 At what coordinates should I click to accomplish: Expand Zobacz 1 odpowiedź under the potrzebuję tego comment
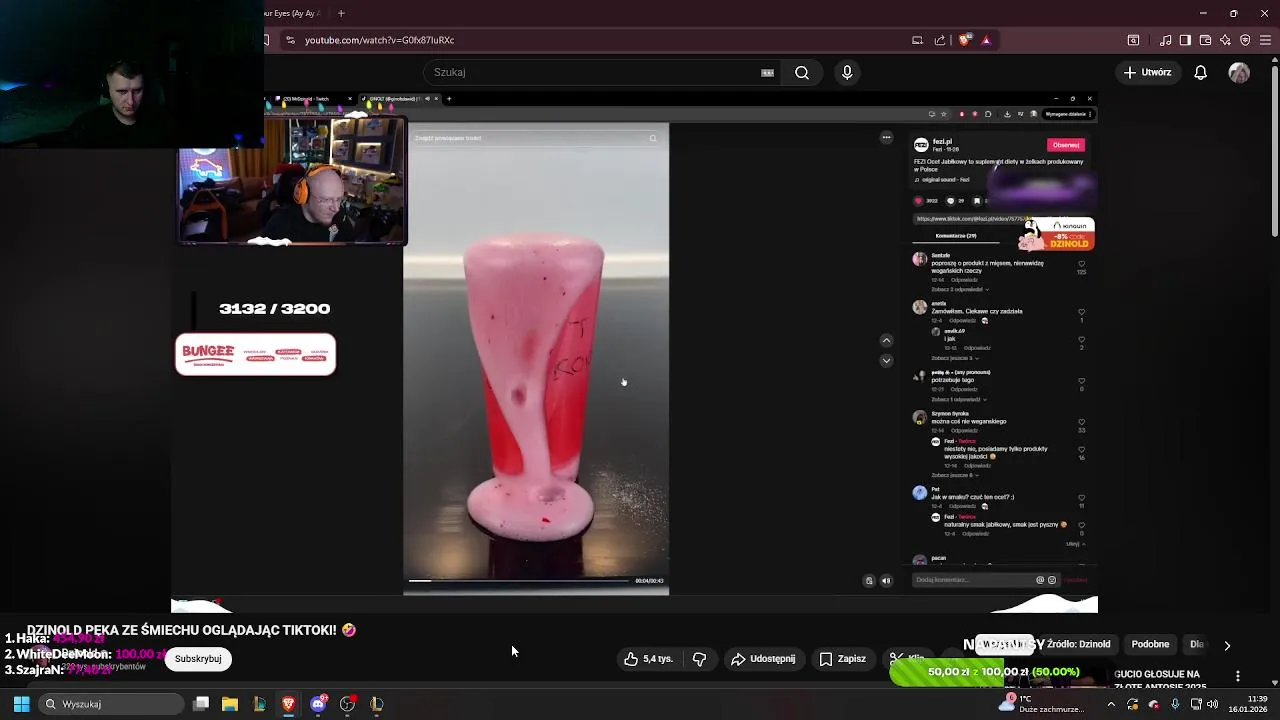(x=958, y=400)
